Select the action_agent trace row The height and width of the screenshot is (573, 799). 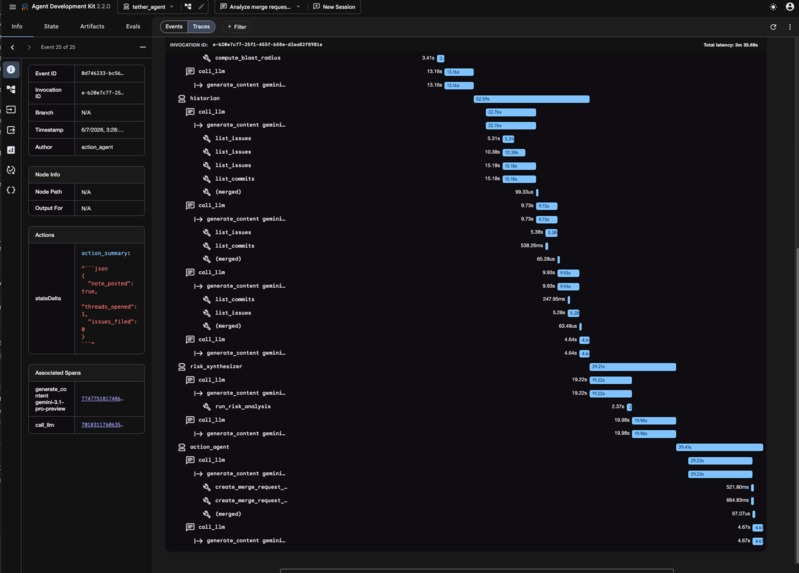click(465, 447)
